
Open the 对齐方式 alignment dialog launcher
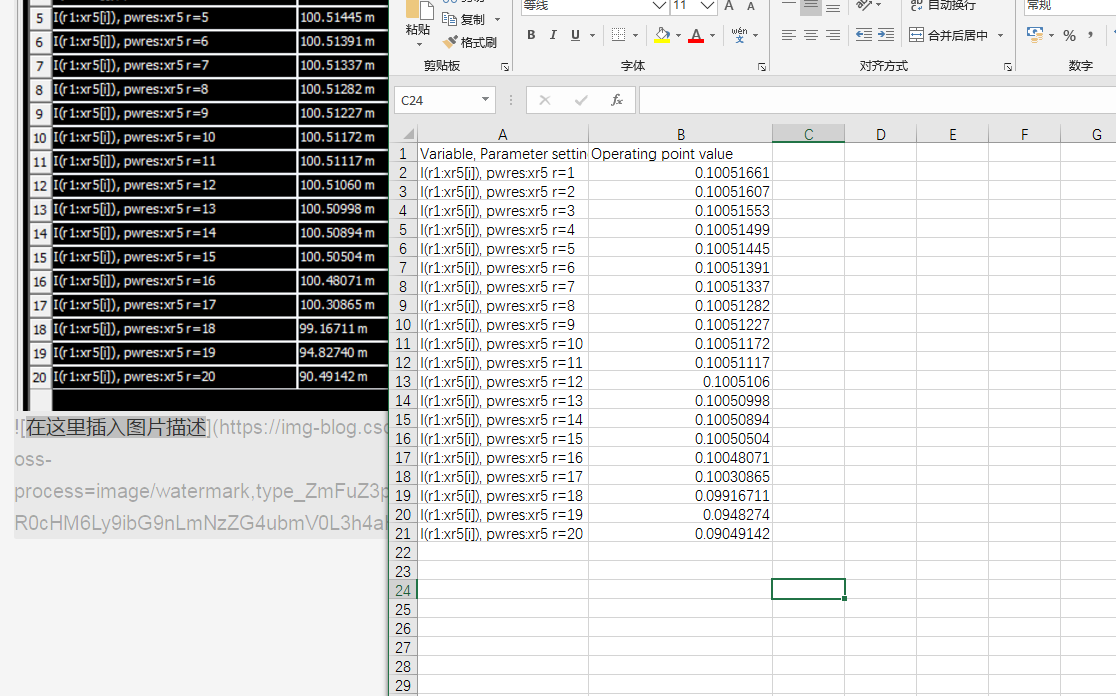(1007, 64)
